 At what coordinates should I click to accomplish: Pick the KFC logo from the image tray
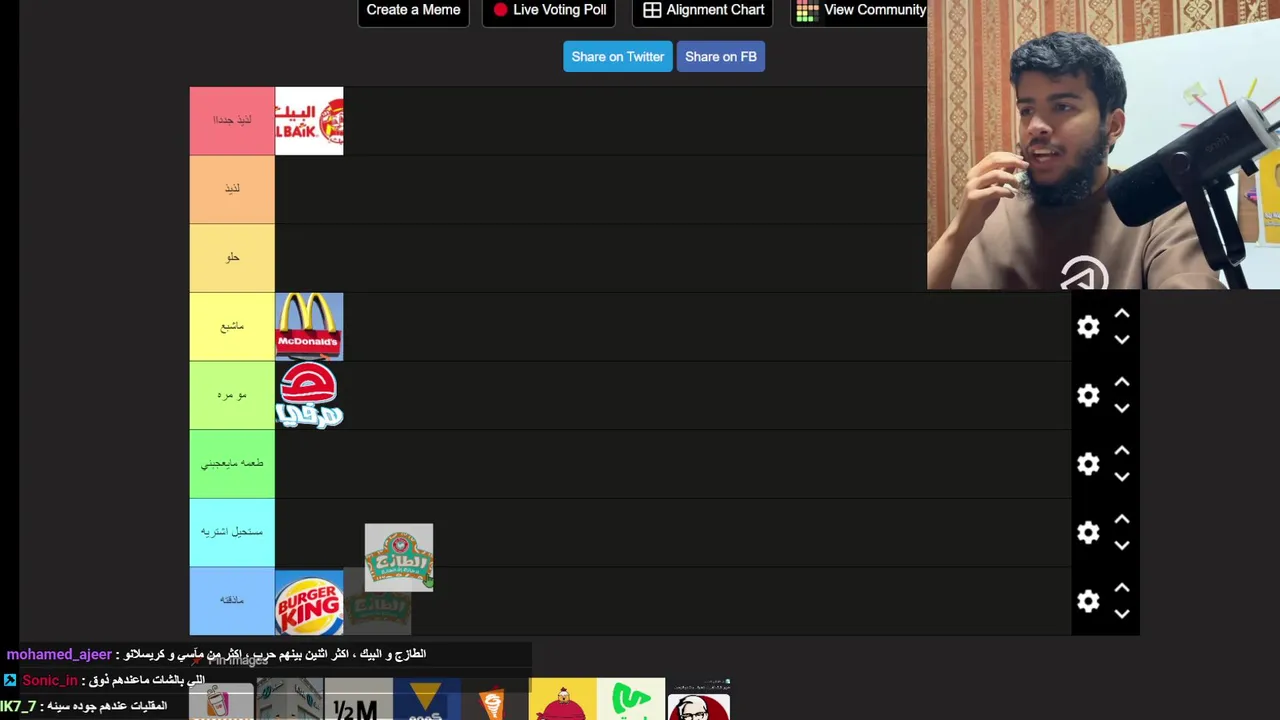tap(698, 700)
